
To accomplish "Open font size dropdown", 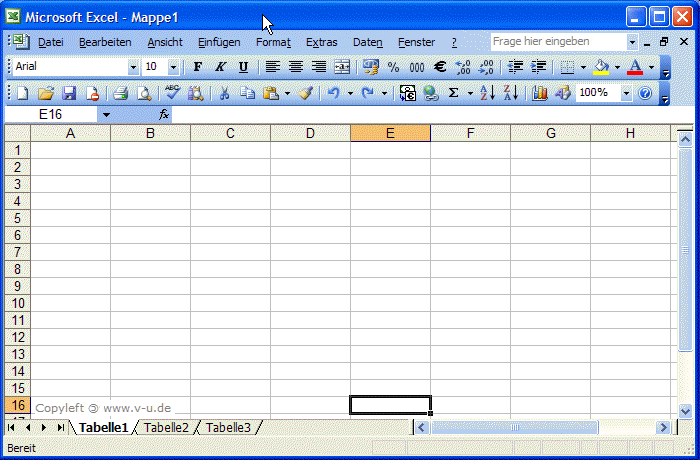I will pyautogui.click(x=173, y=67).
